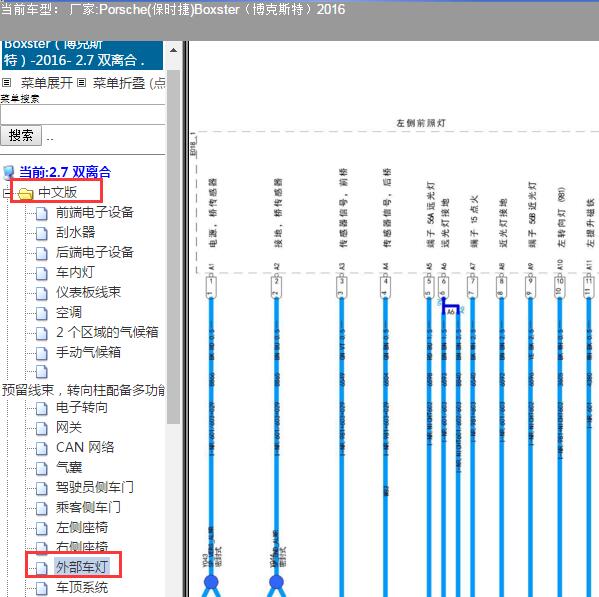Click the sidebar vertical scrollbar thumb
Viewport: 599px width, 597px height.
coord(173,246)
